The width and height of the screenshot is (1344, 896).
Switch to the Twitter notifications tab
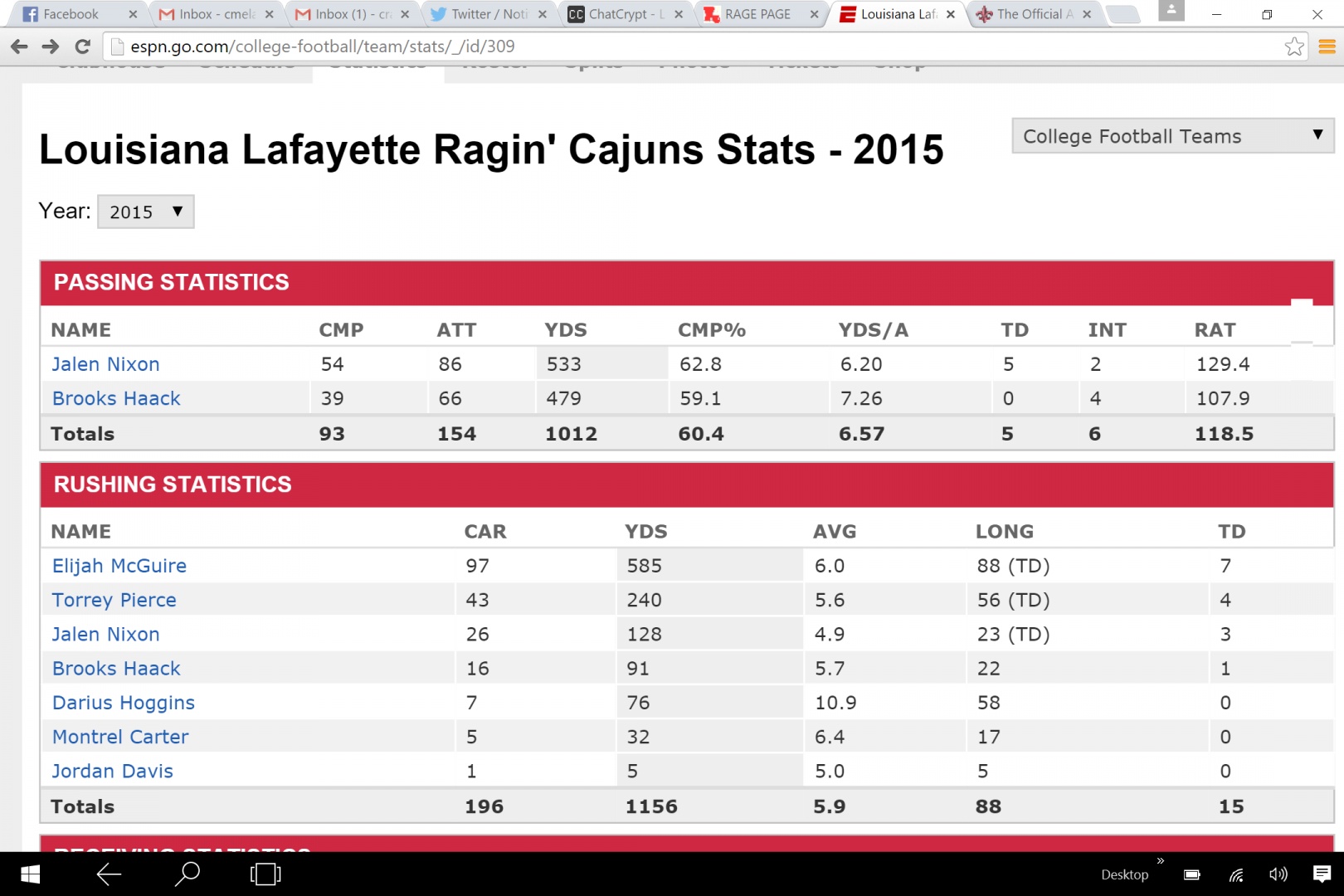tap(488, 14)
